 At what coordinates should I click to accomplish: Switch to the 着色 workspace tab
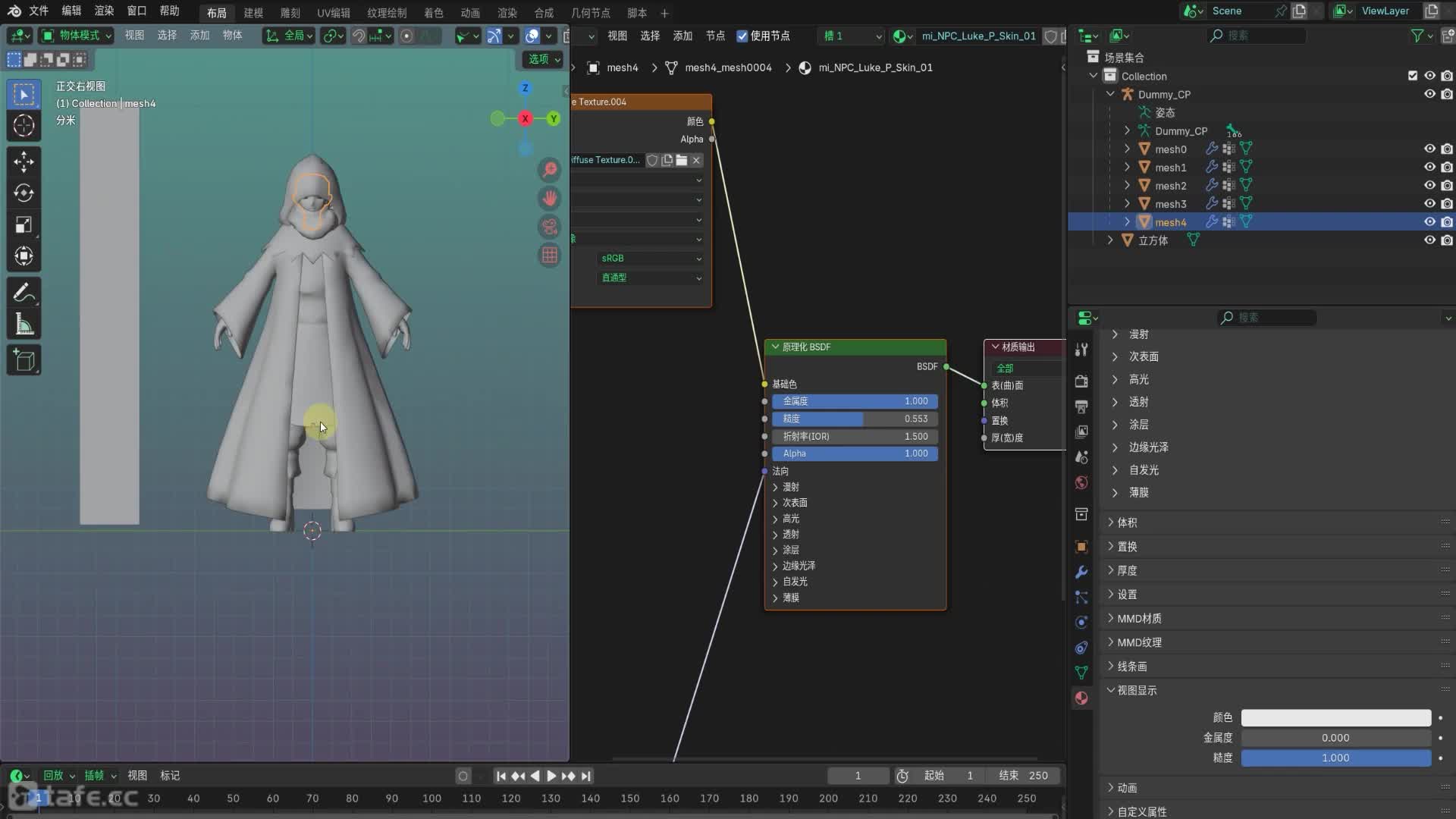(432, 12)
